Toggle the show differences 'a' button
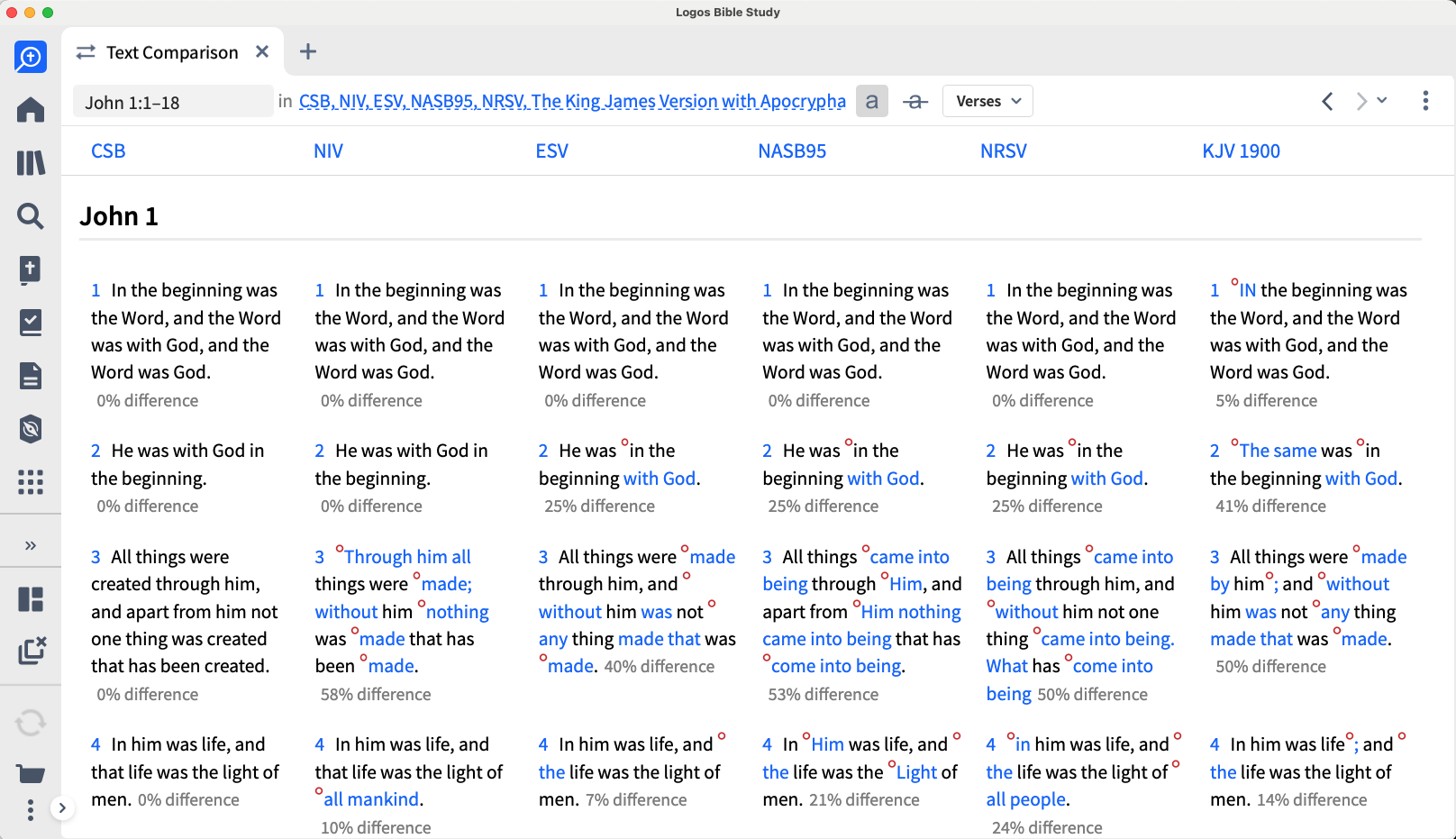Image resolution: width=1456 pixels, height=839 pixels. pos(871,101)
